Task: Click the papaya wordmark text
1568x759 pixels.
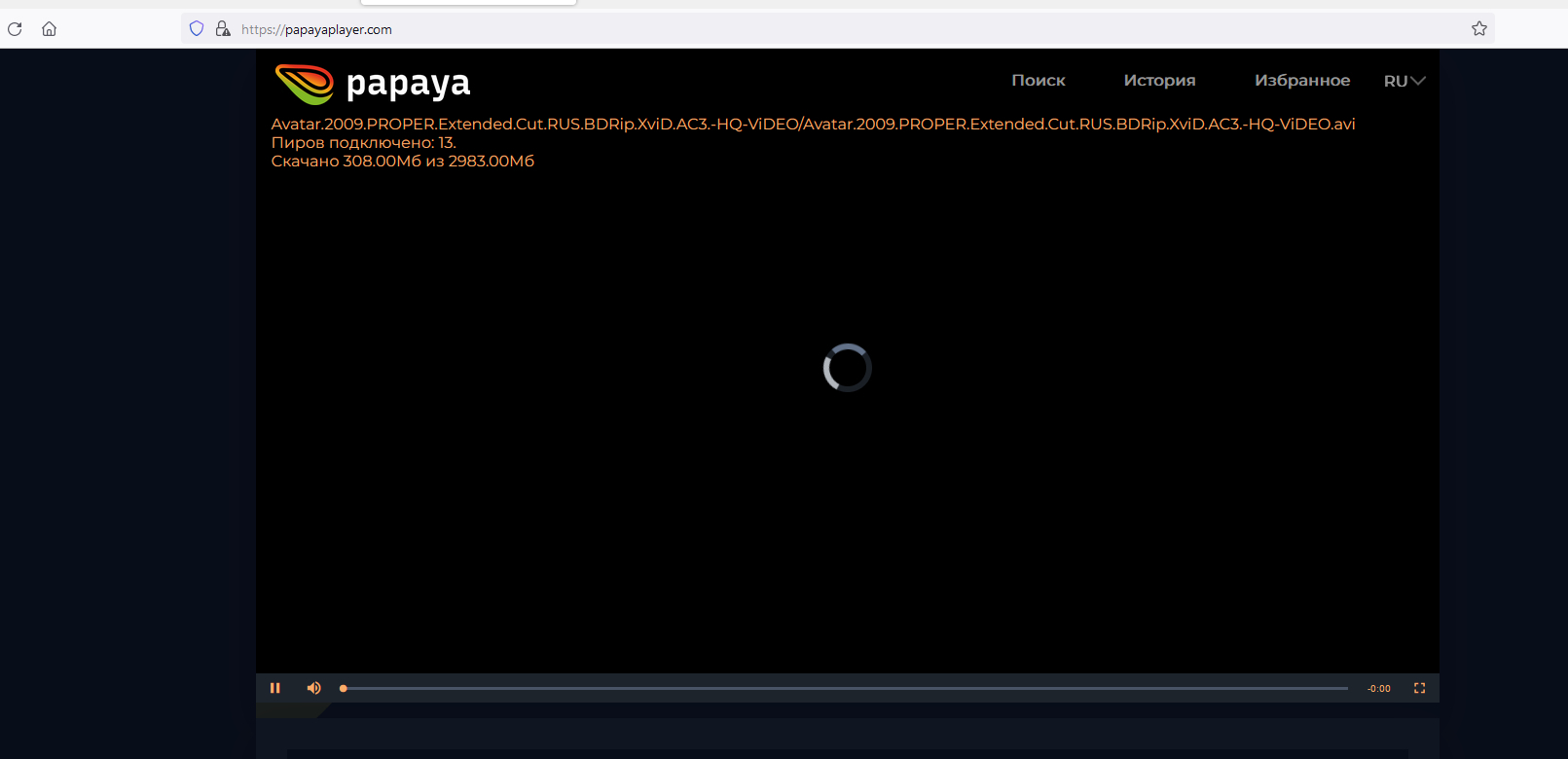Action: 408,85
